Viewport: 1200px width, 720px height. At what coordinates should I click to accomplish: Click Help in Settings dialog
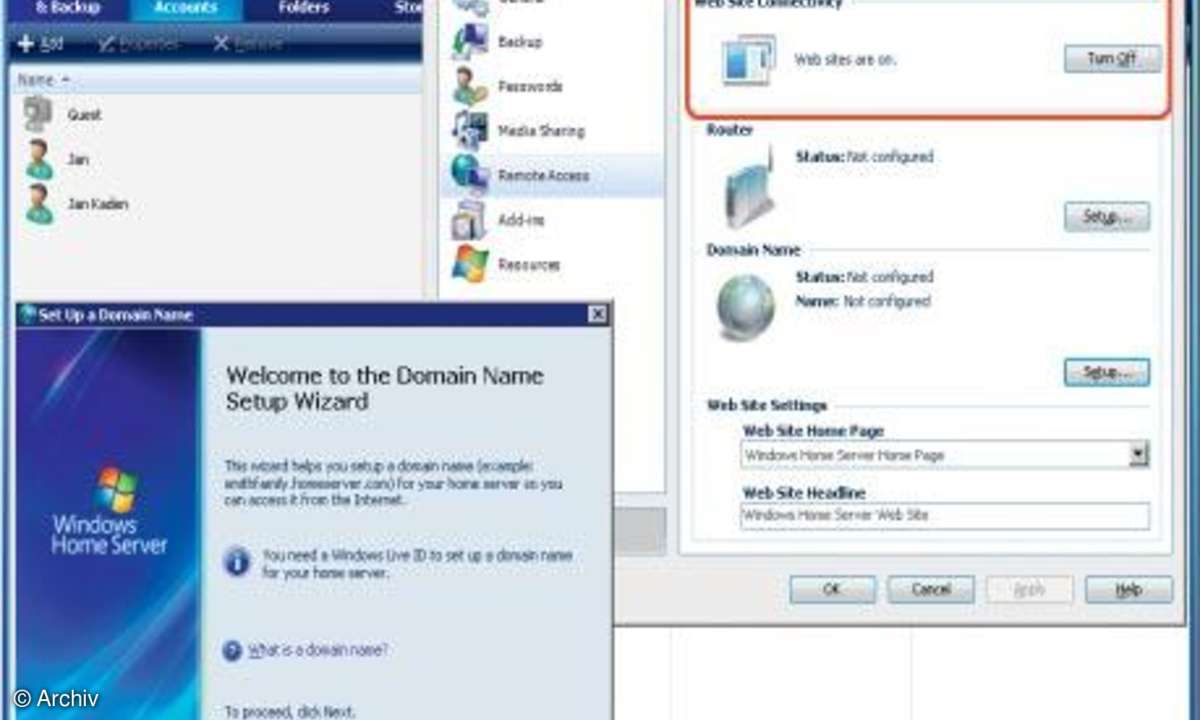pos(1128,590)
